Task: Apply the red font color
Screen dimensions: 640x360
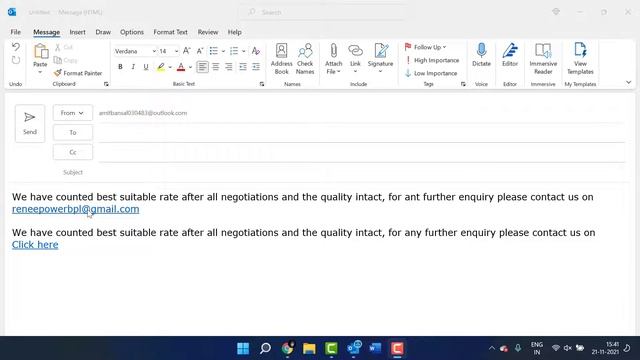Action: tap(181, 67)
